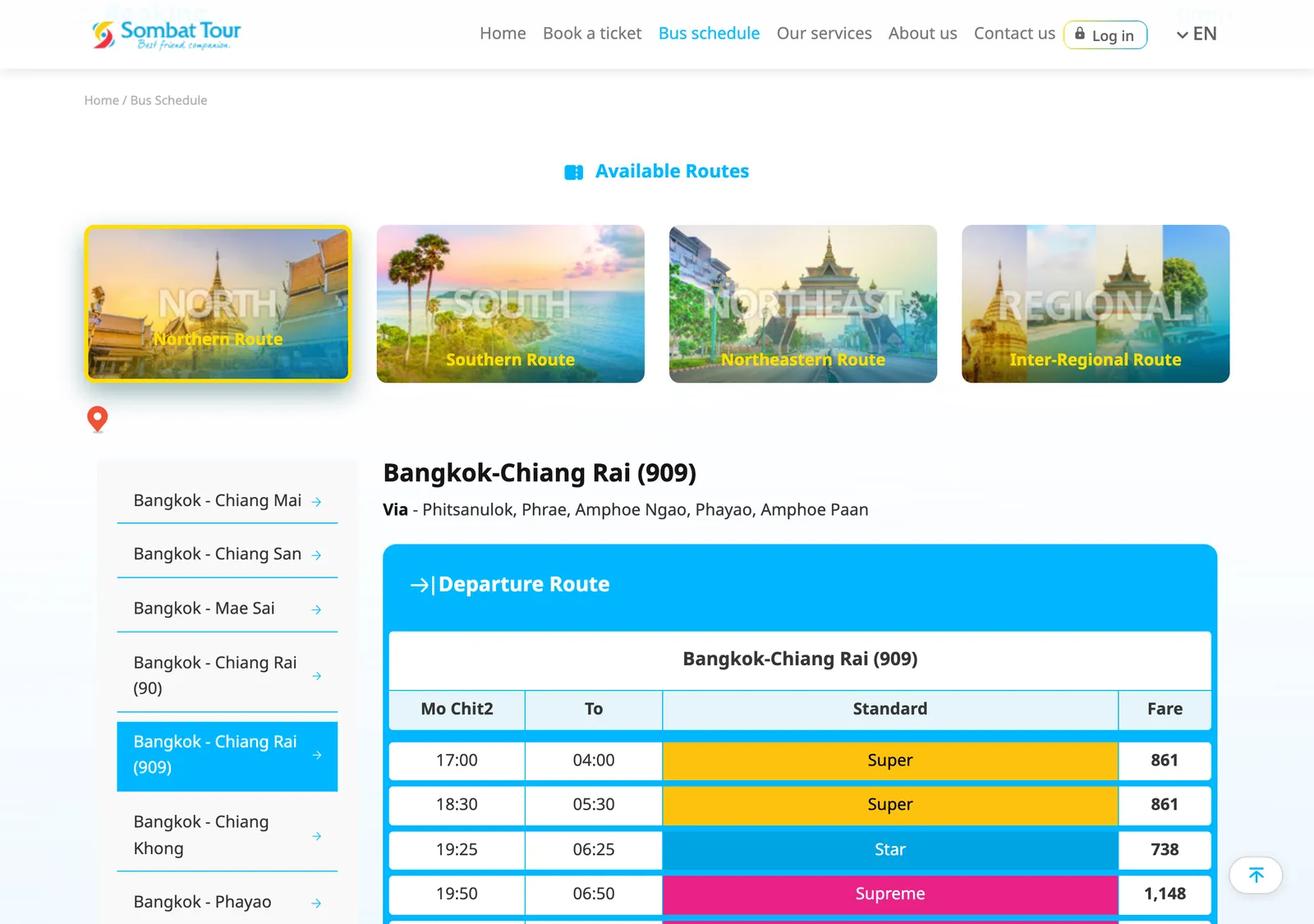Click the red map pin icon
Screen dimensions: 1314x924
coord(98,420)
